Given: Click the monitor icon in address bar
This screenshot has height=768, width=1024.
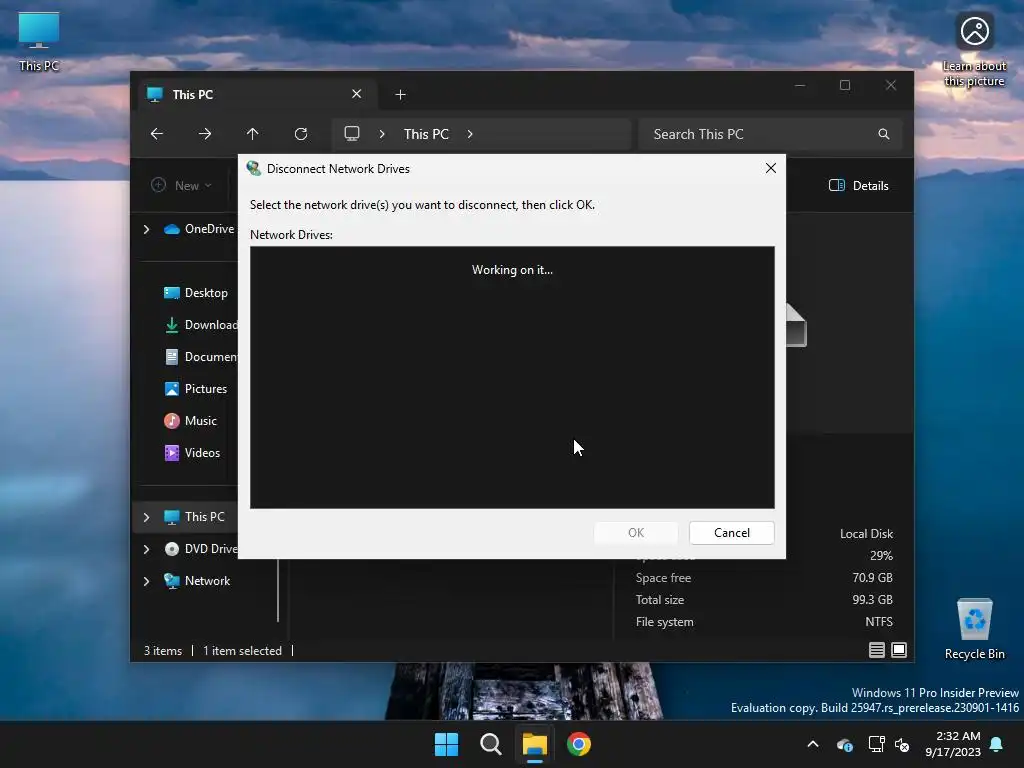Looking at the screenshot, I should pos(352,134).
